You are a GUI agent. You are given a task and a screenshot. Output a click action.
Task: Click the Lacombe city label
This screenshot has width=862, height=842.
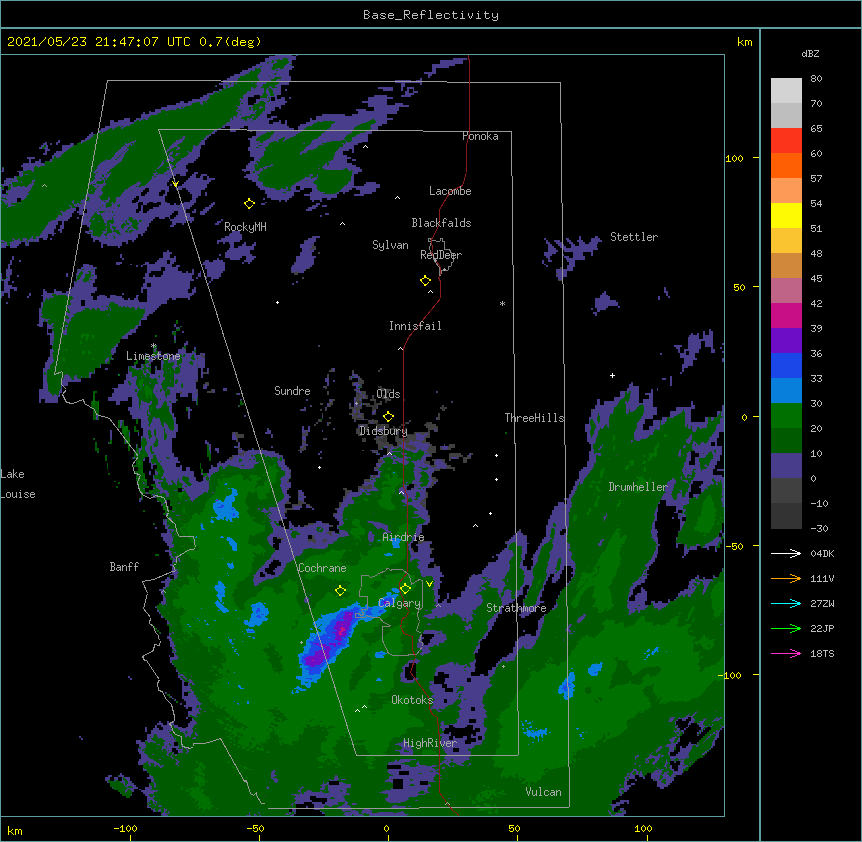(450, 191)
